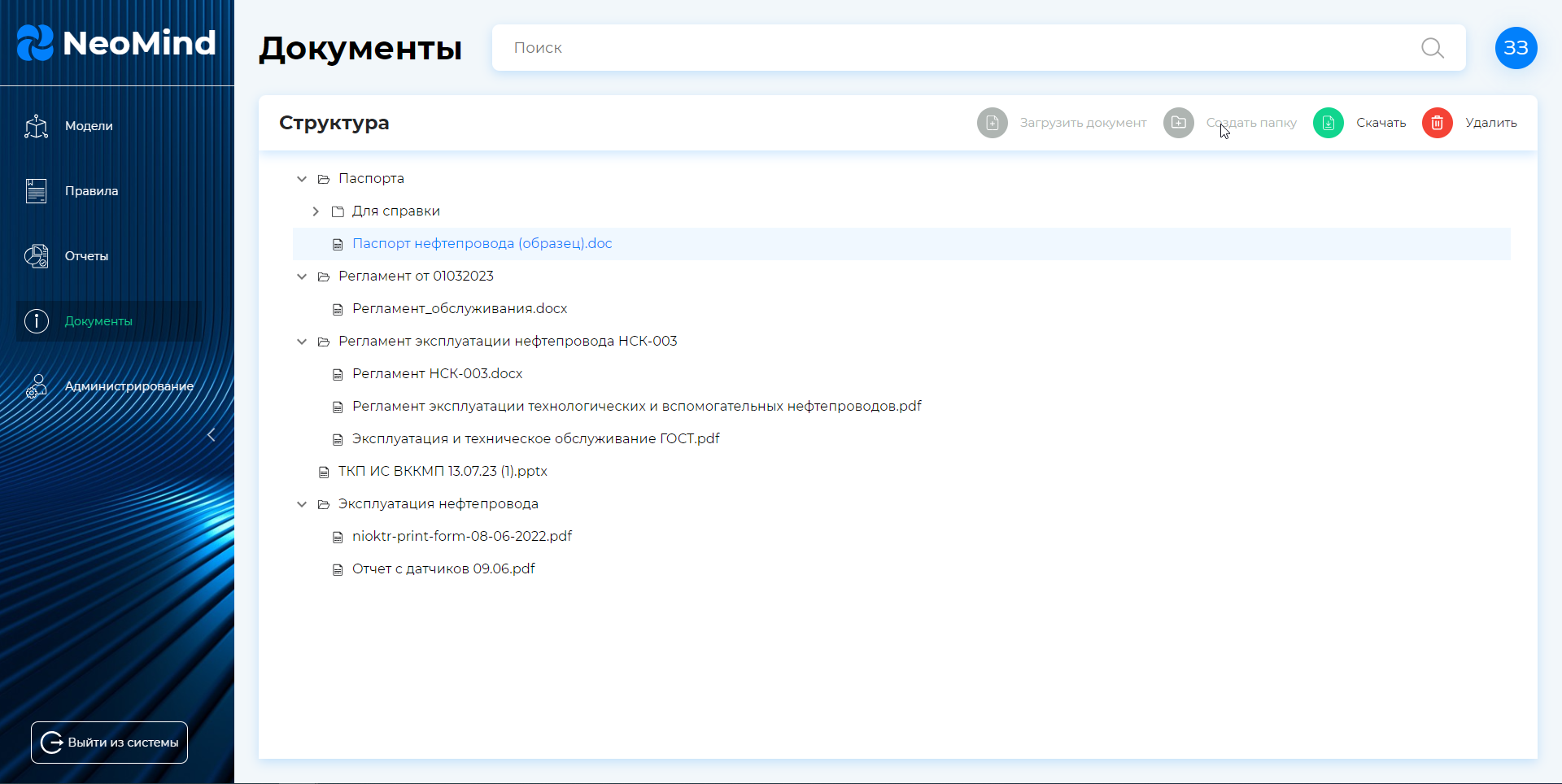
Task: Expand the Для справки folder chevron
Action: coord(316,211)
